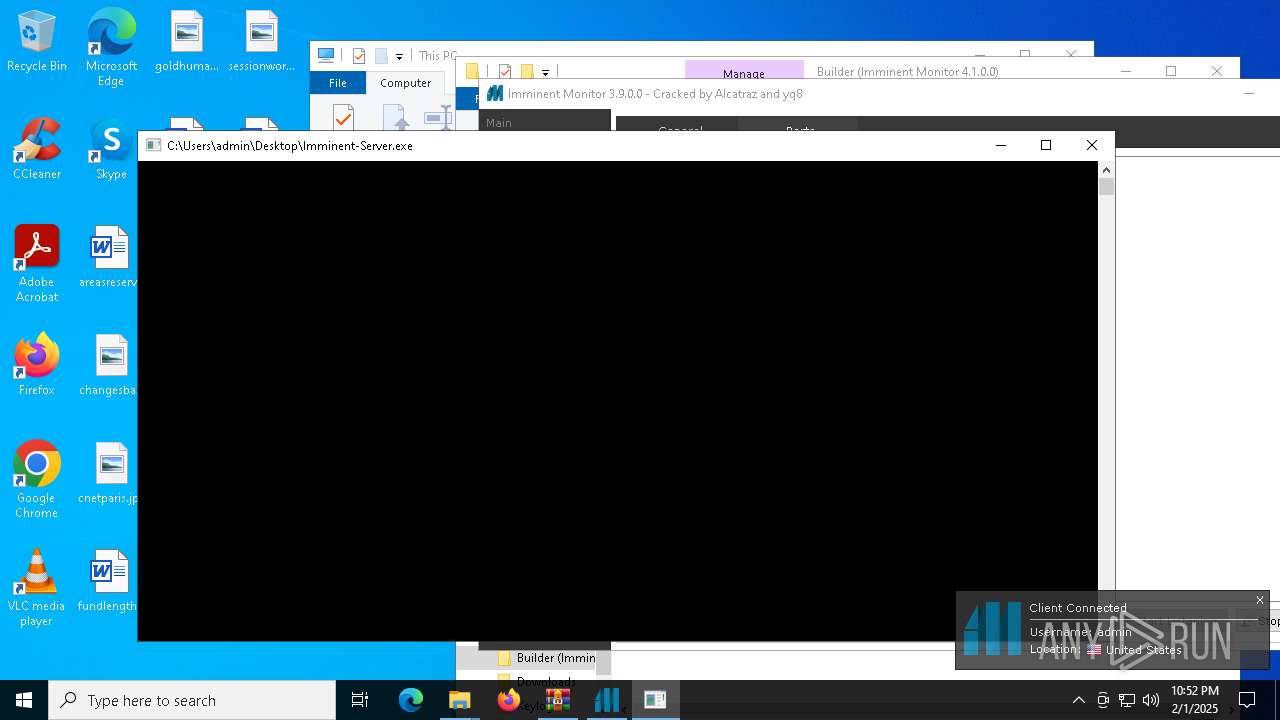
Task: Open the network tray icon
Action: tap(1127, 700)
